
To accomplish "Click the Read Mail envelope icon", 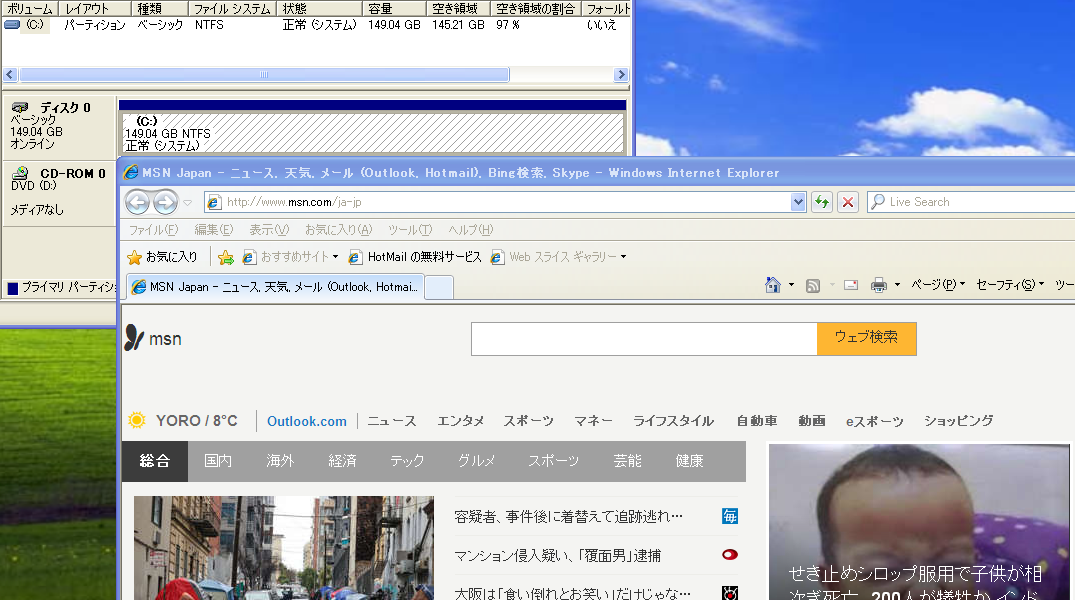I will point(851,285).
